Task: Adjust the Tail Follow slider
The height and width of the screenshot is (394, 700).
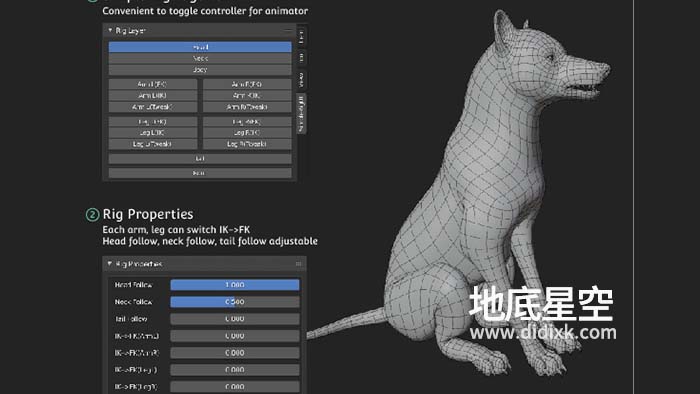Action: pos(235,319)
